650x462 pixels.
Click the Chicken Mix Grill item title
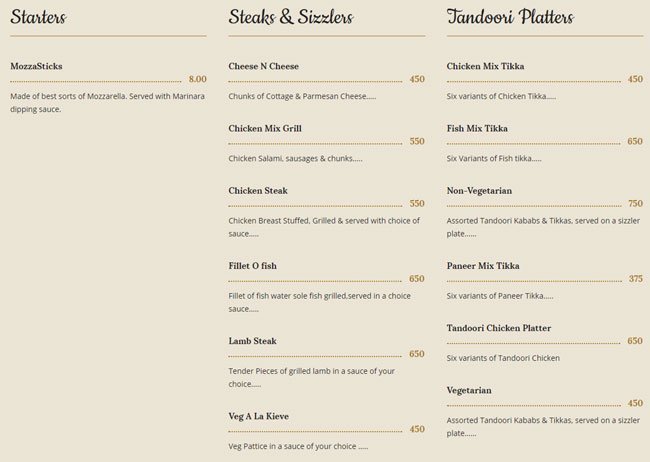(265, 128)
